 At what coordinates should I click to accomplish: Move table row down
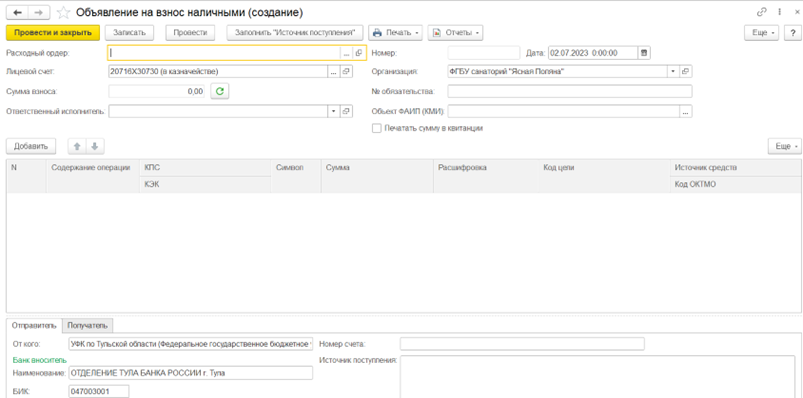(95, 146)
